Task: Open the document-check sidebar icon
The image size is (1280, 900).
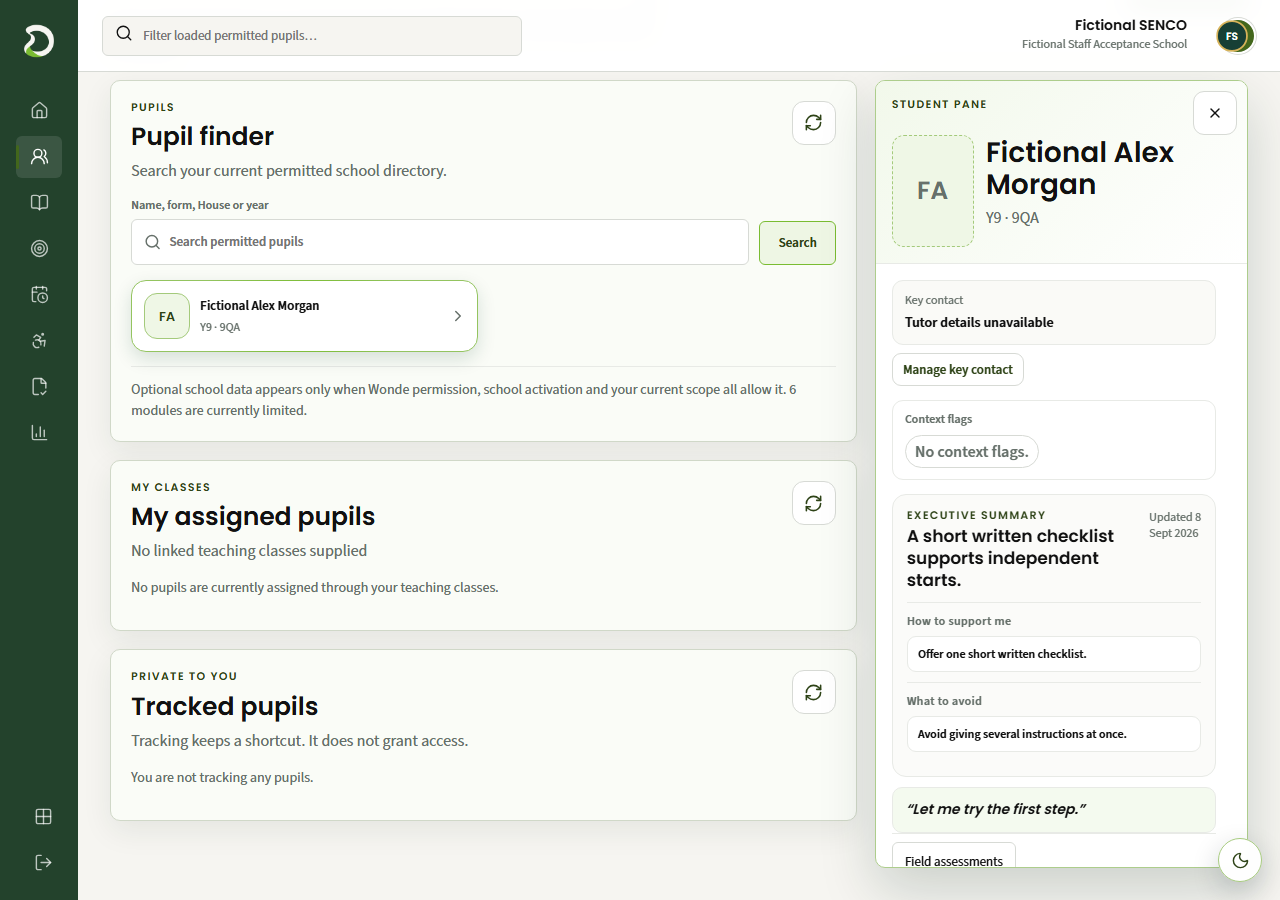Action: pos(39,386)
